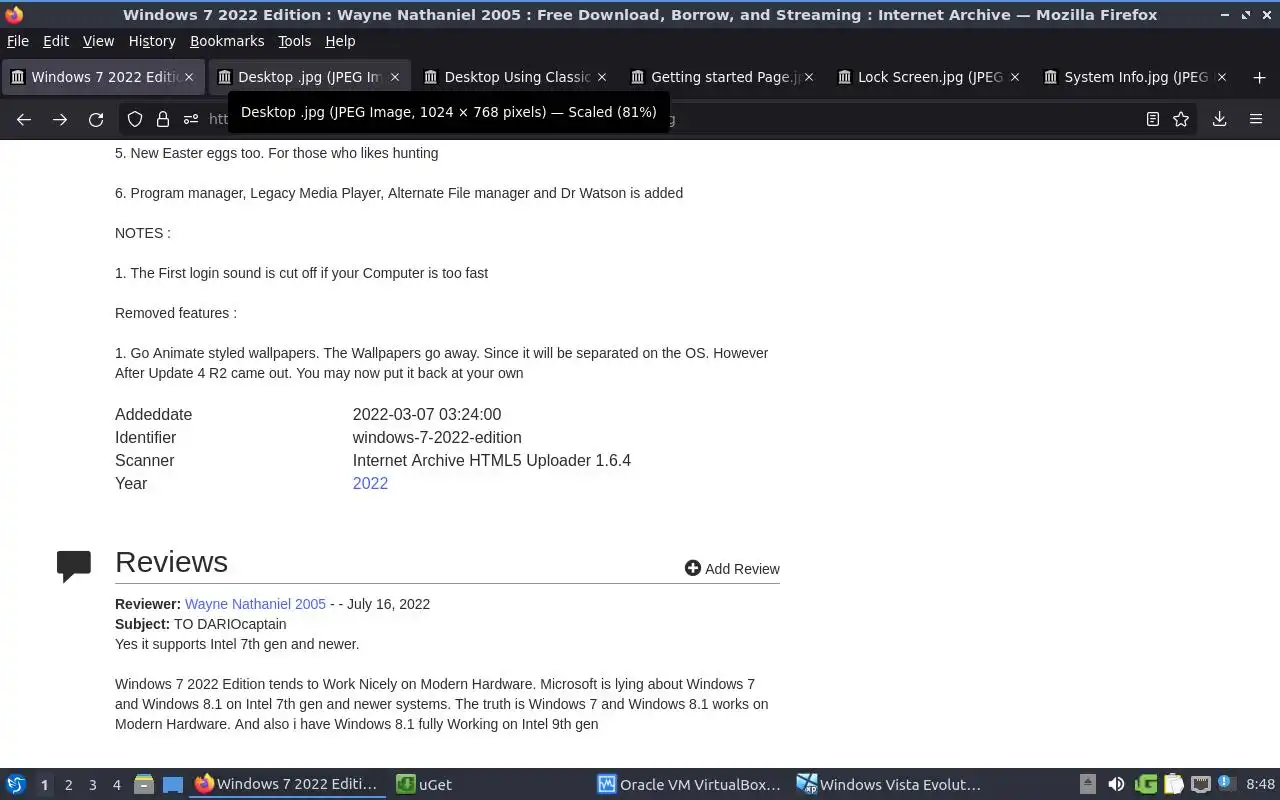This screenshot has width=1280, height=800.
Task: Switch to the Getting started Page tab
Action: (722, 77)
